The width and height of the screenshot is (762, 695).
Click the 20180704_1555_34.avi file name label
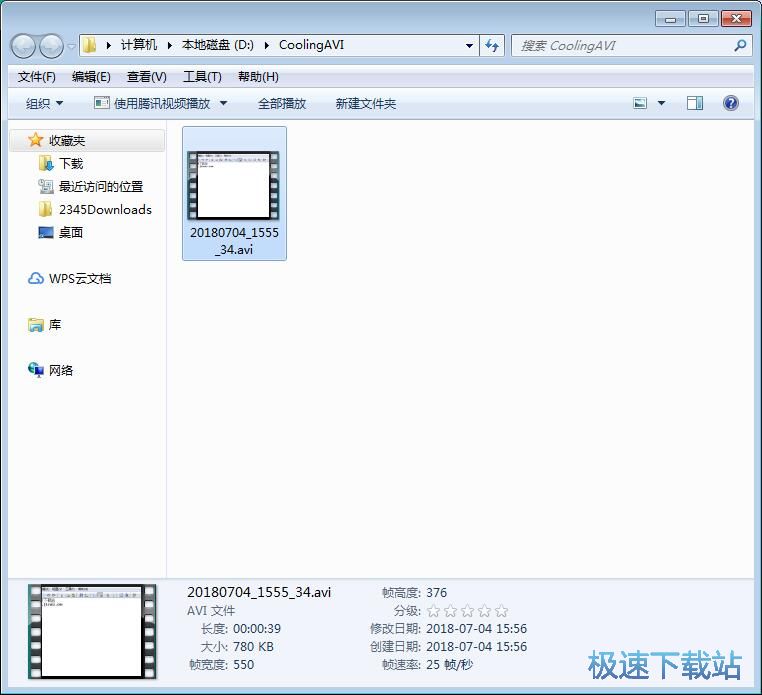[x=234, y=241]
